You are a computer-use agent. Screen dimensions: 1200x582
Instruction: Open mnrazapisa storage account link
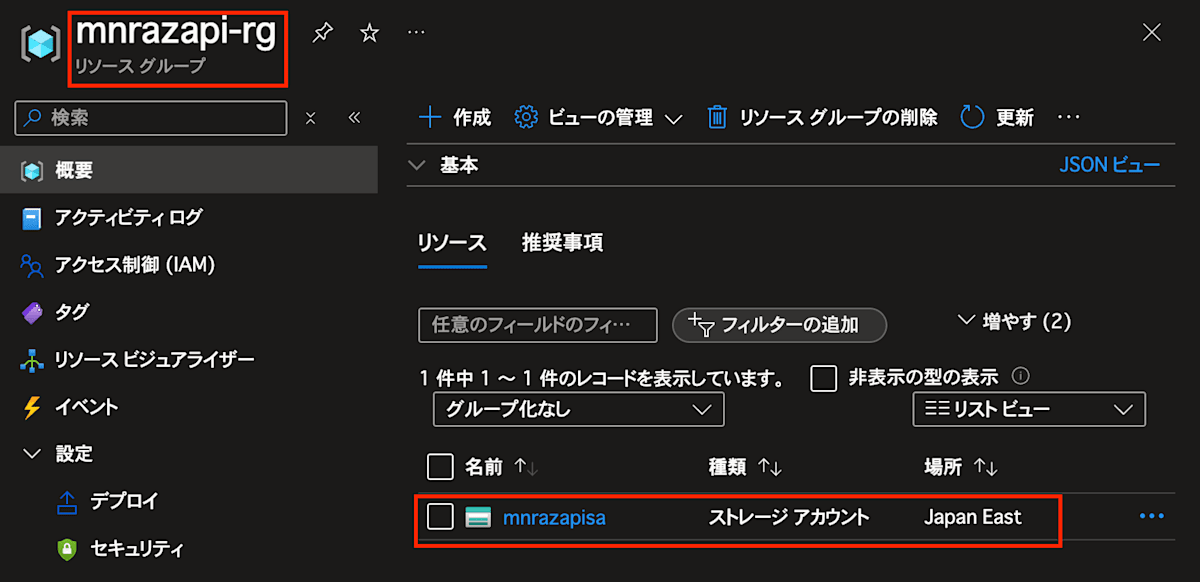[554, 517]
